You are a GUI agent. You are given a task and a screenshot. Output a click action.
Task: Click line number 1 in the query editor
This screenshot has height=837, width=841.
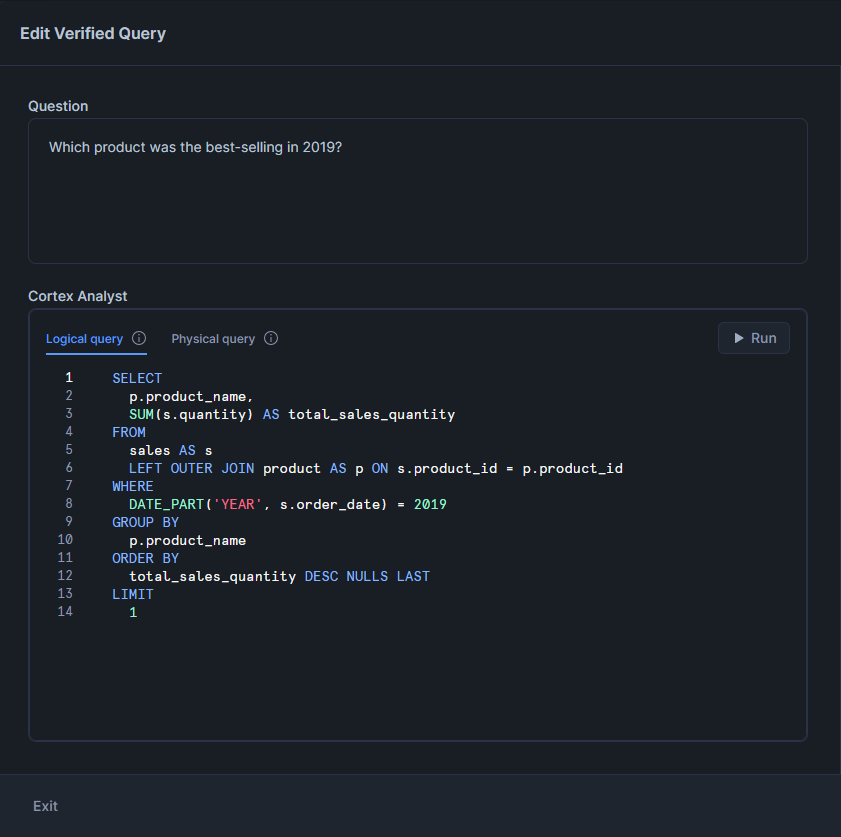point(68,378)
